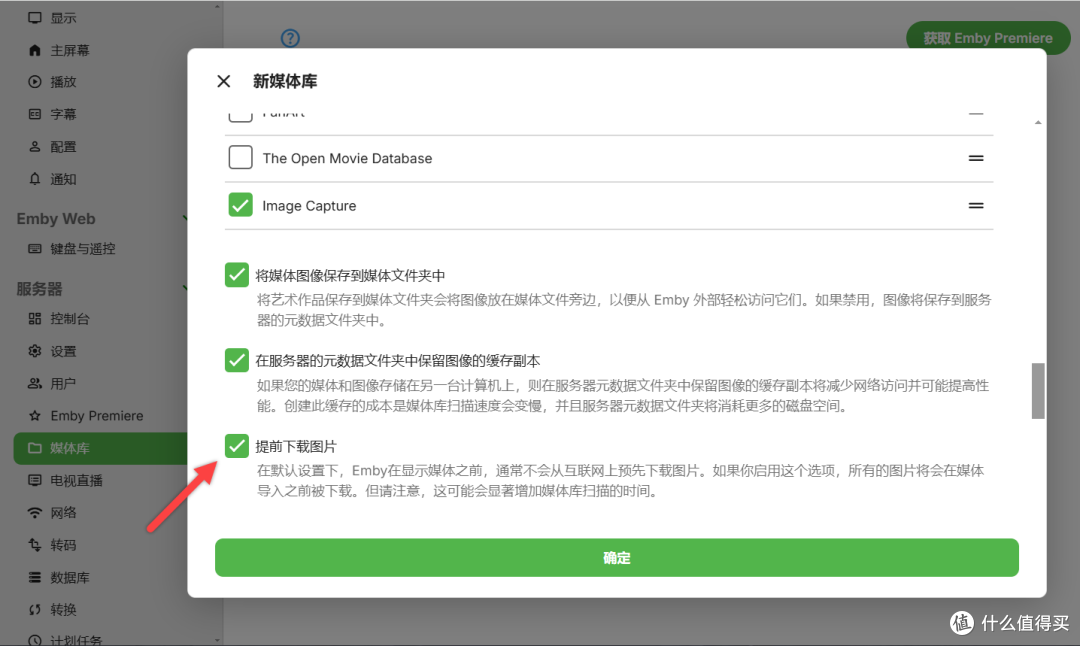Open 数据库 database icon in sidebar
This screenshot has height=646, width=1080.
[x=34, y=577]
